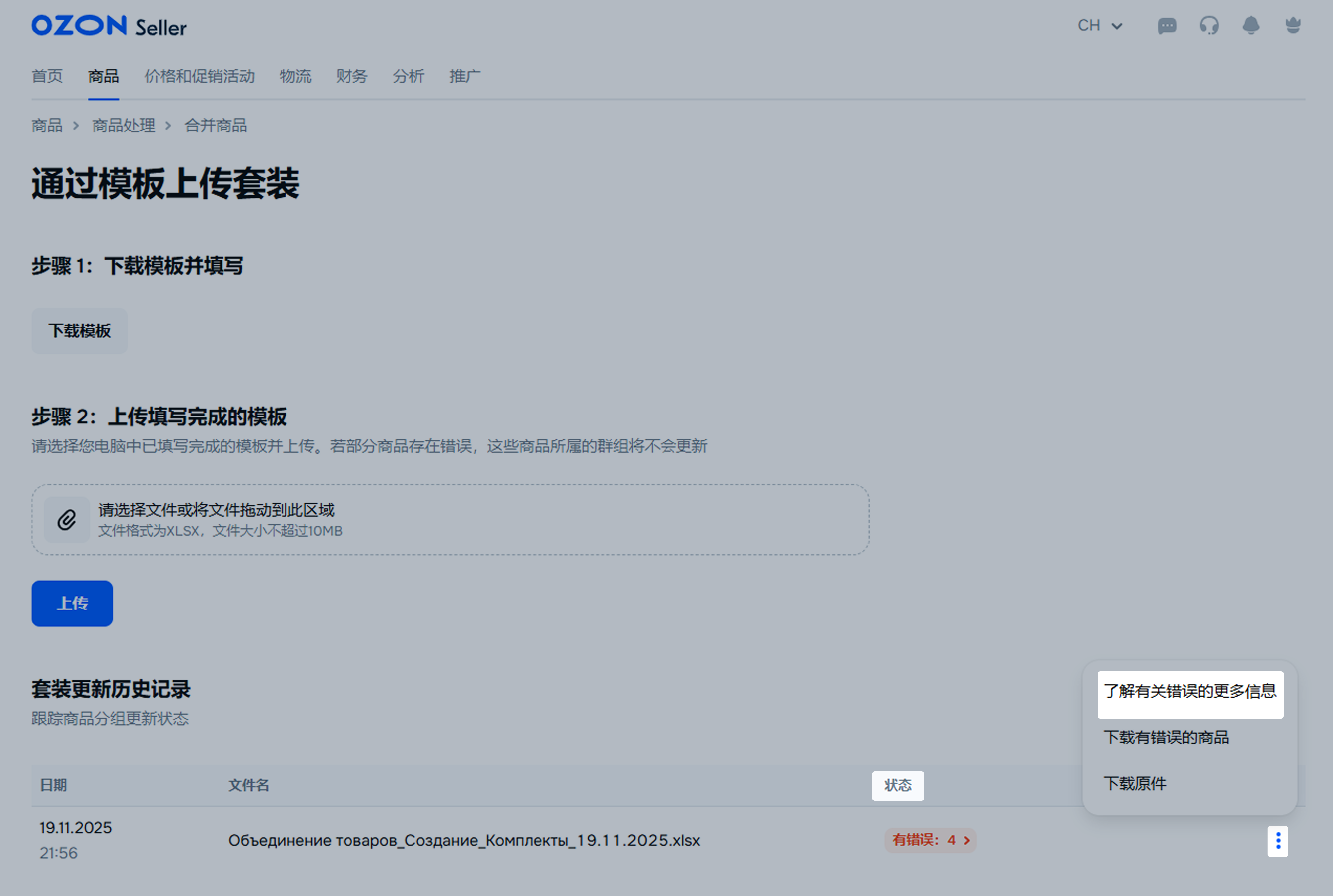Choose 下载有错误的商品 from menu
The height and width of the screenshot is (896, 1333).
1166,738
